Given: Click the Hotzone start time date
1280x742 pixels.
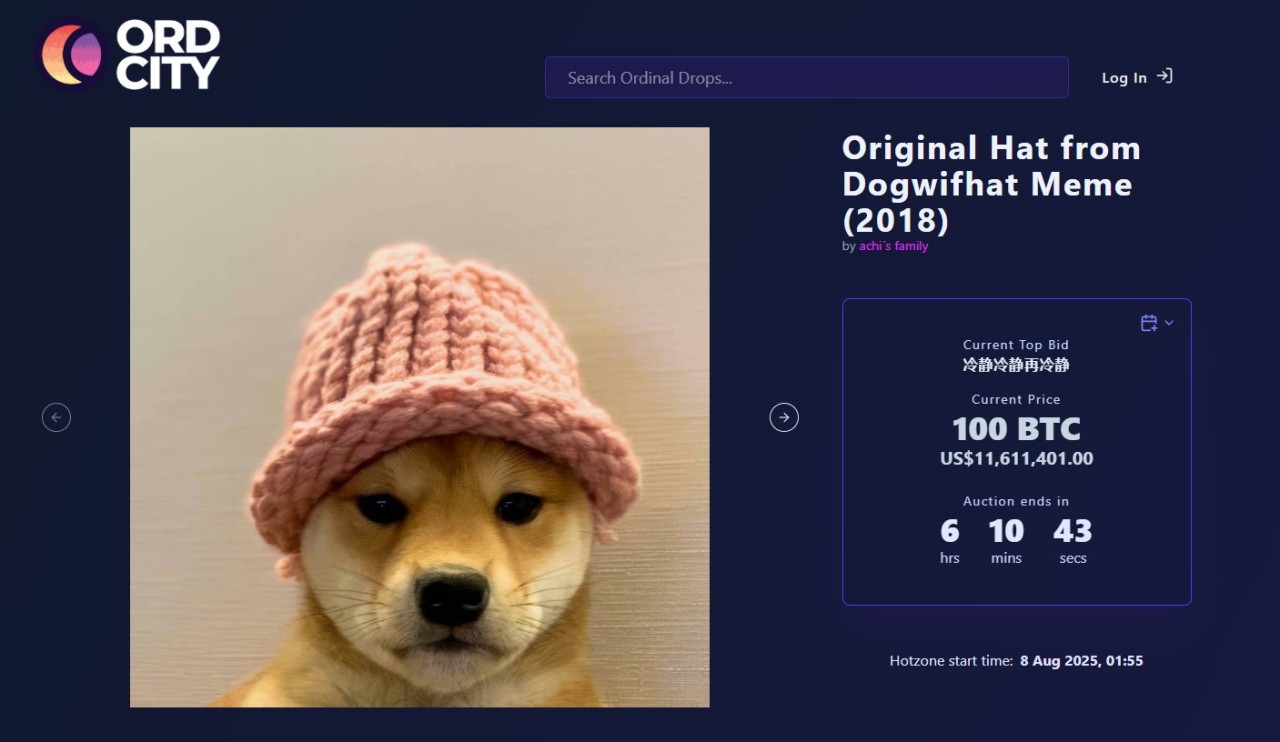Looking at the screenshot, I should [x=1081, y=661].
